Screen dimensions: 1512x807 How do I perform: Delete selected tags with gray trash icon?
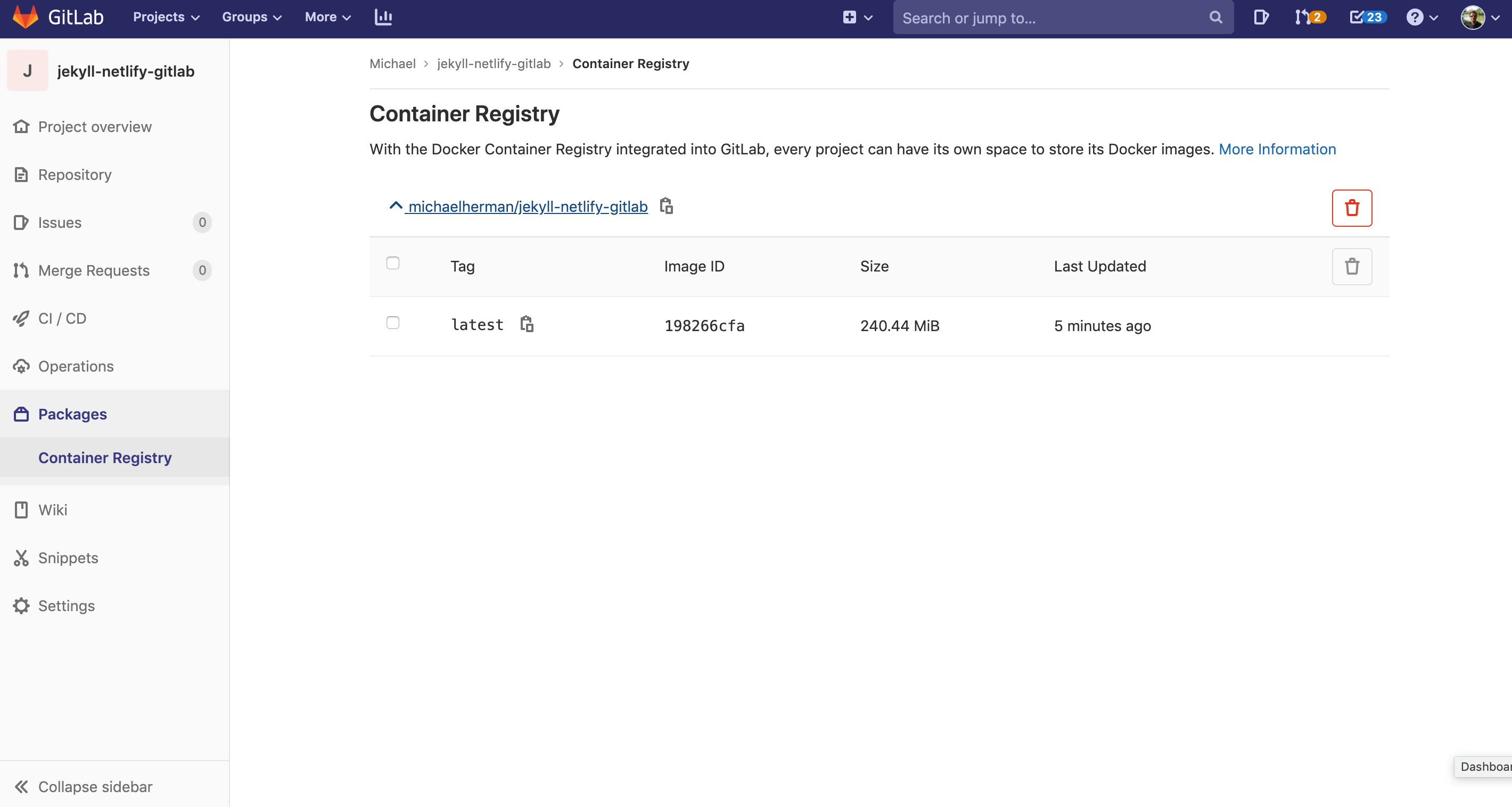(1352, 267)
